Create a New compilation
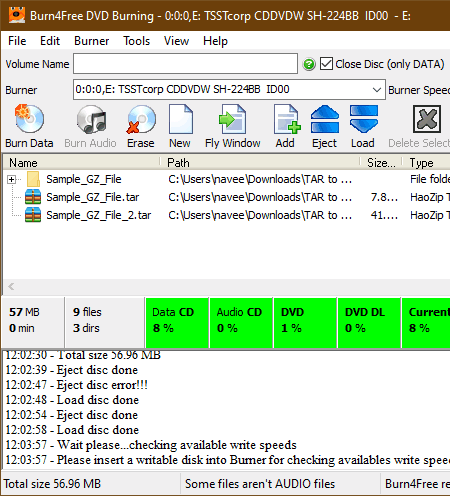This screenshot has height=496, width=450. pos(181,119)
